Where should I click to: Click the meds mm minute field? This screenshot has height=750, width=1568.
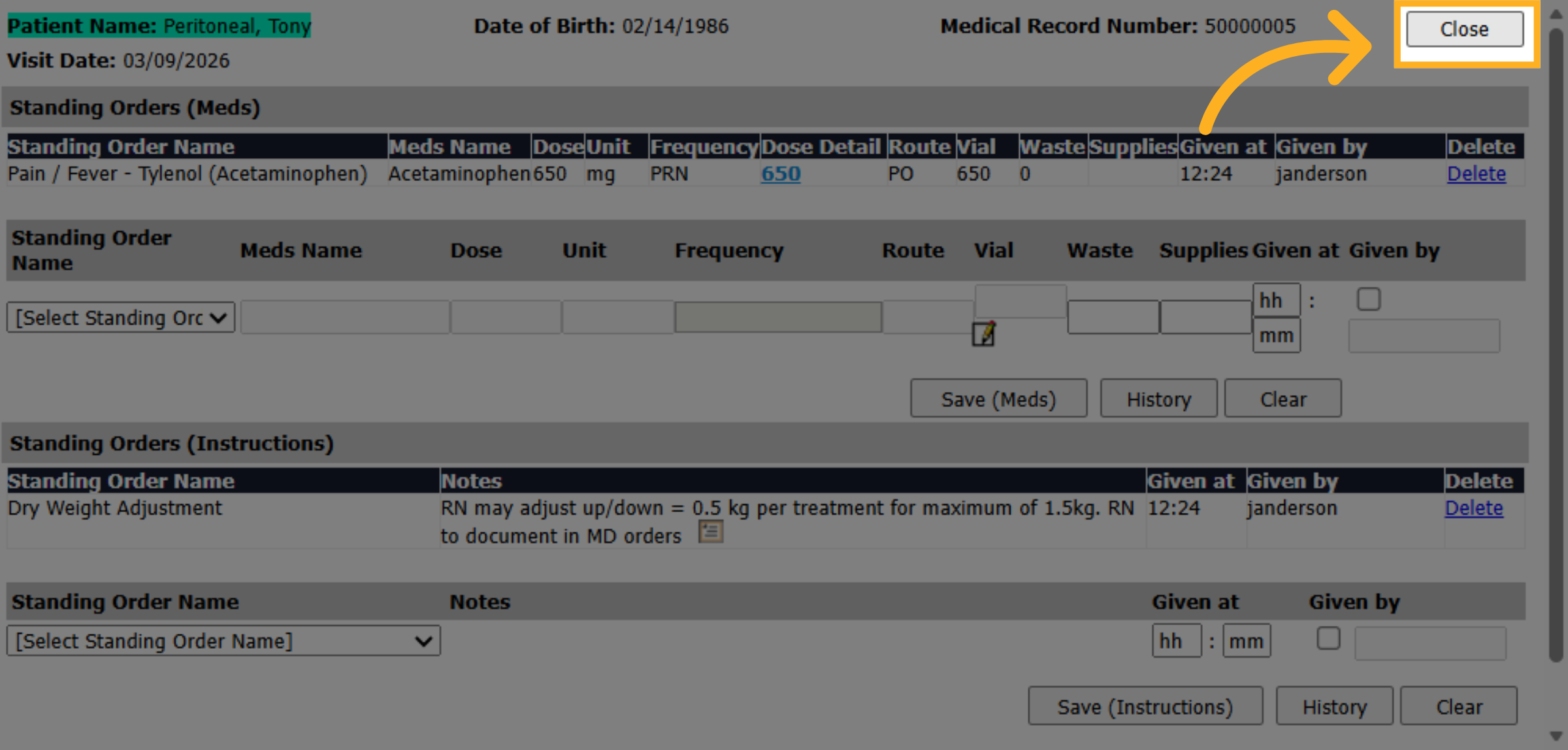1276,335
